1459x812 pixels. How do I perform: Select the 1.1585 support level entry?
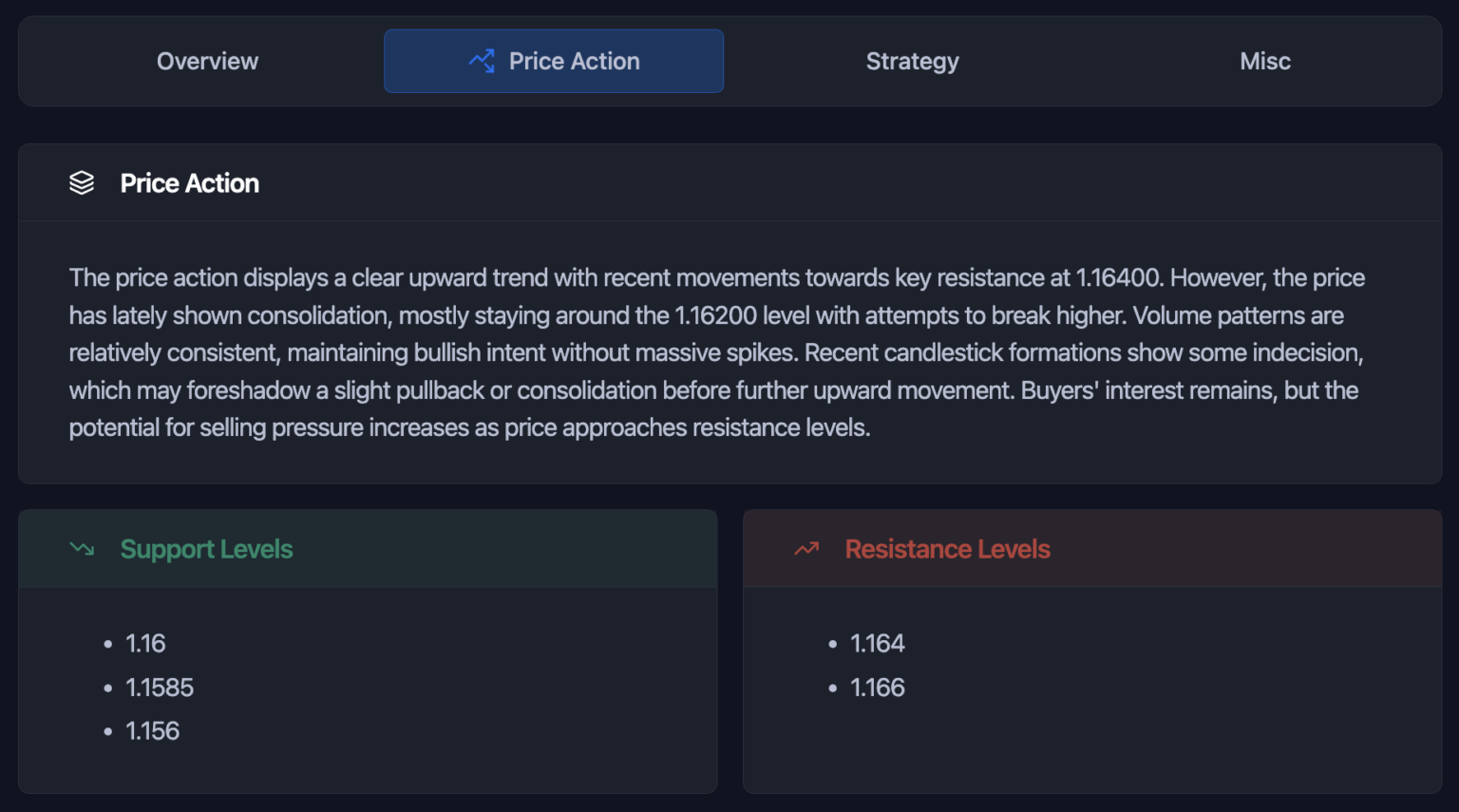click(160, 688)
